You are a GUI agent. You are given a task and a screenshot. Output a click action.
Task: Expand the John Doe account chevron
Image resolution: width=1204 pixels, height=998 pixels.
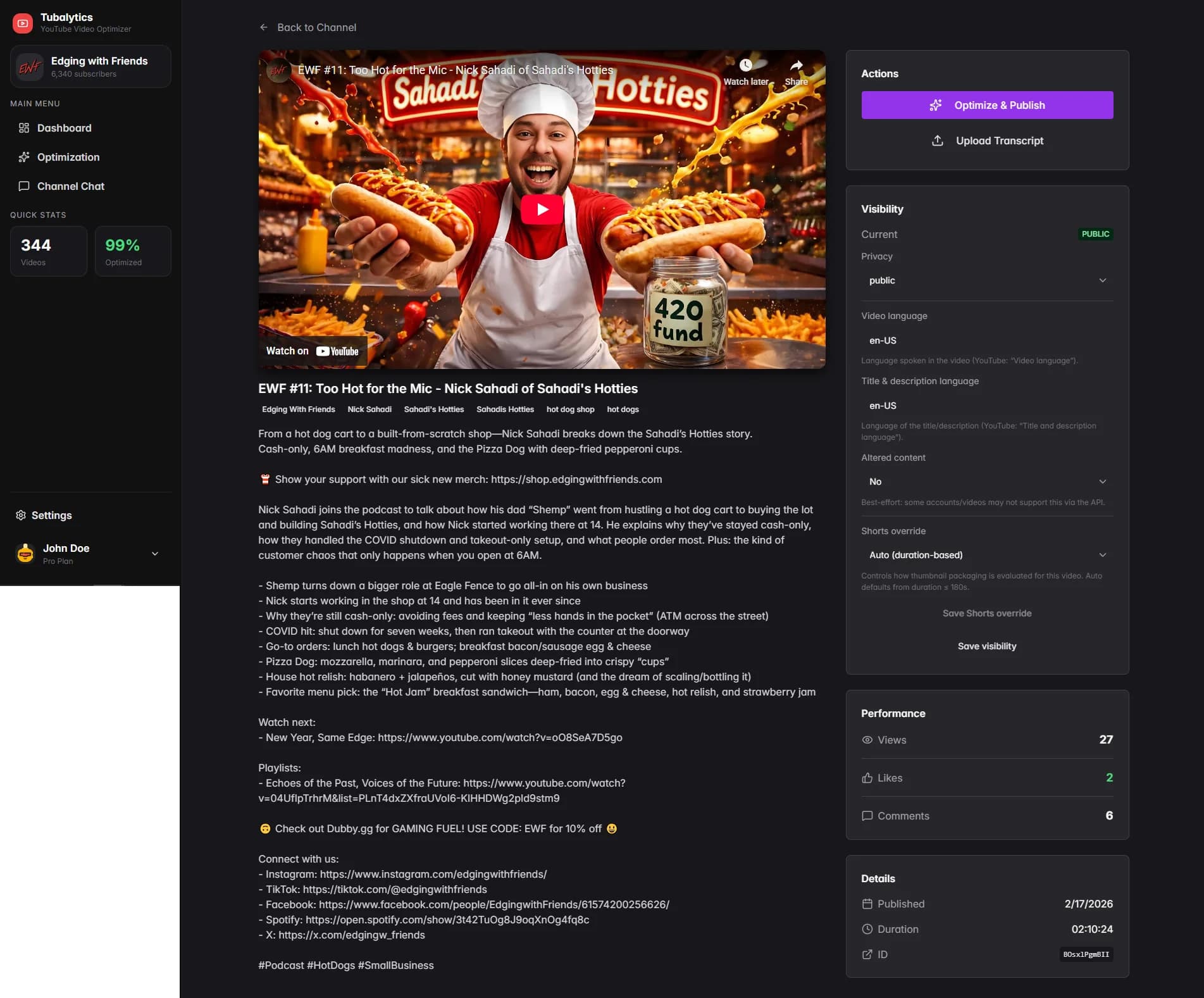155,554
